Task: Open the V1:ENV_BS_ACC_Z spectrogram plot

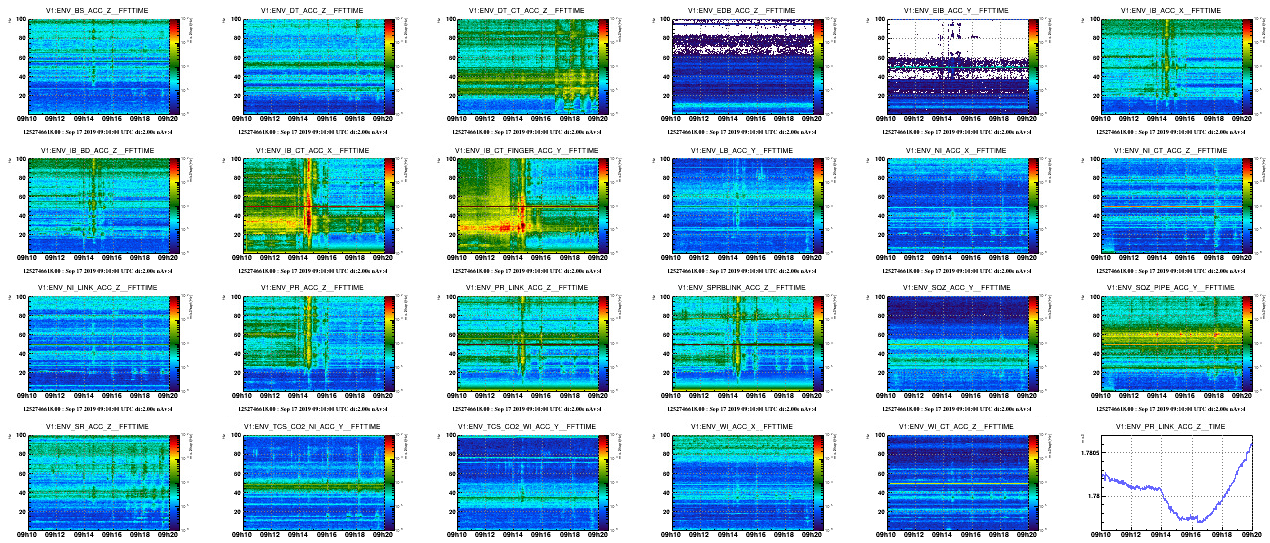Action: 93,66
